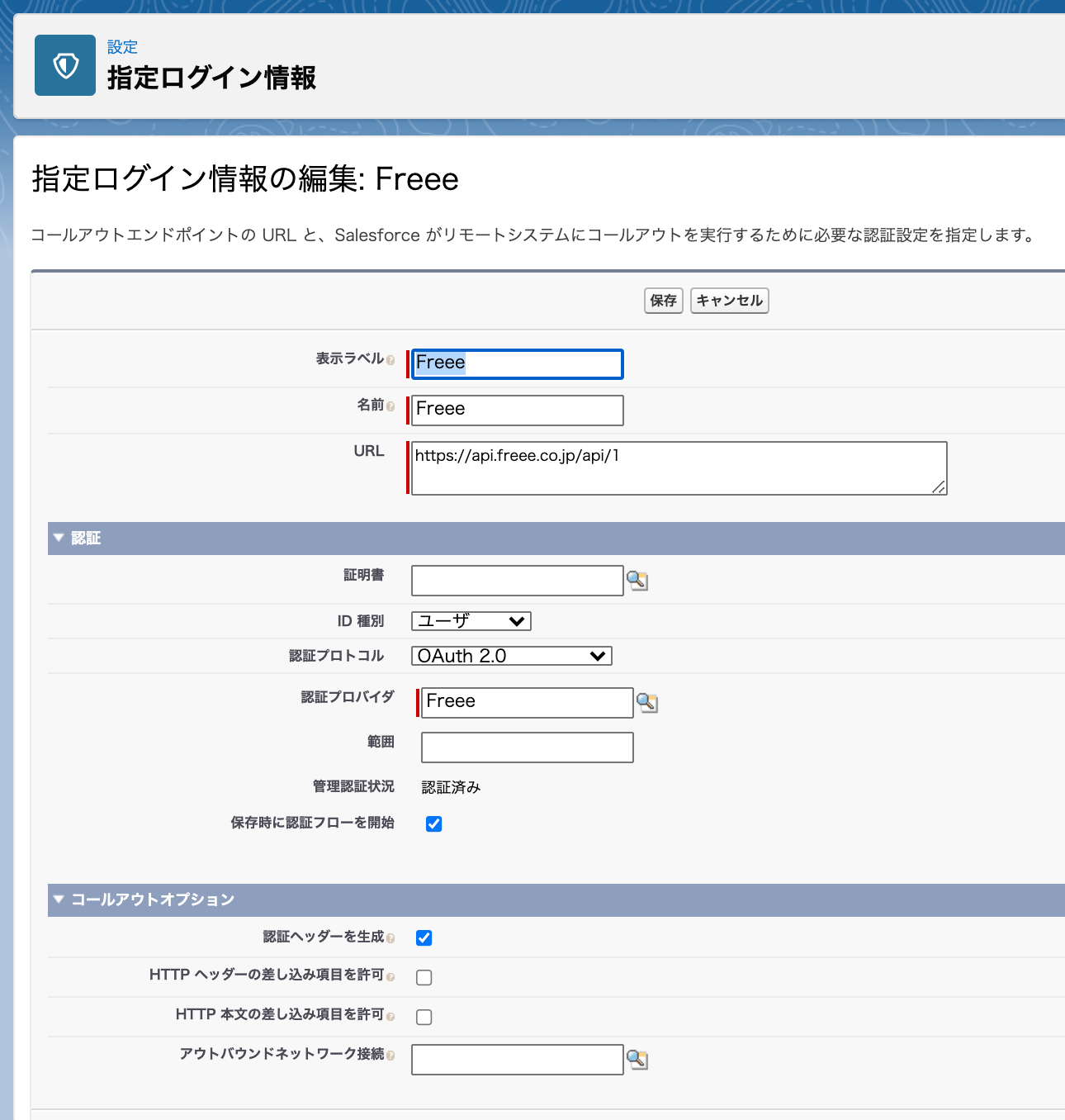Open the ID 種別 dropdown

[x=471, y=621]
